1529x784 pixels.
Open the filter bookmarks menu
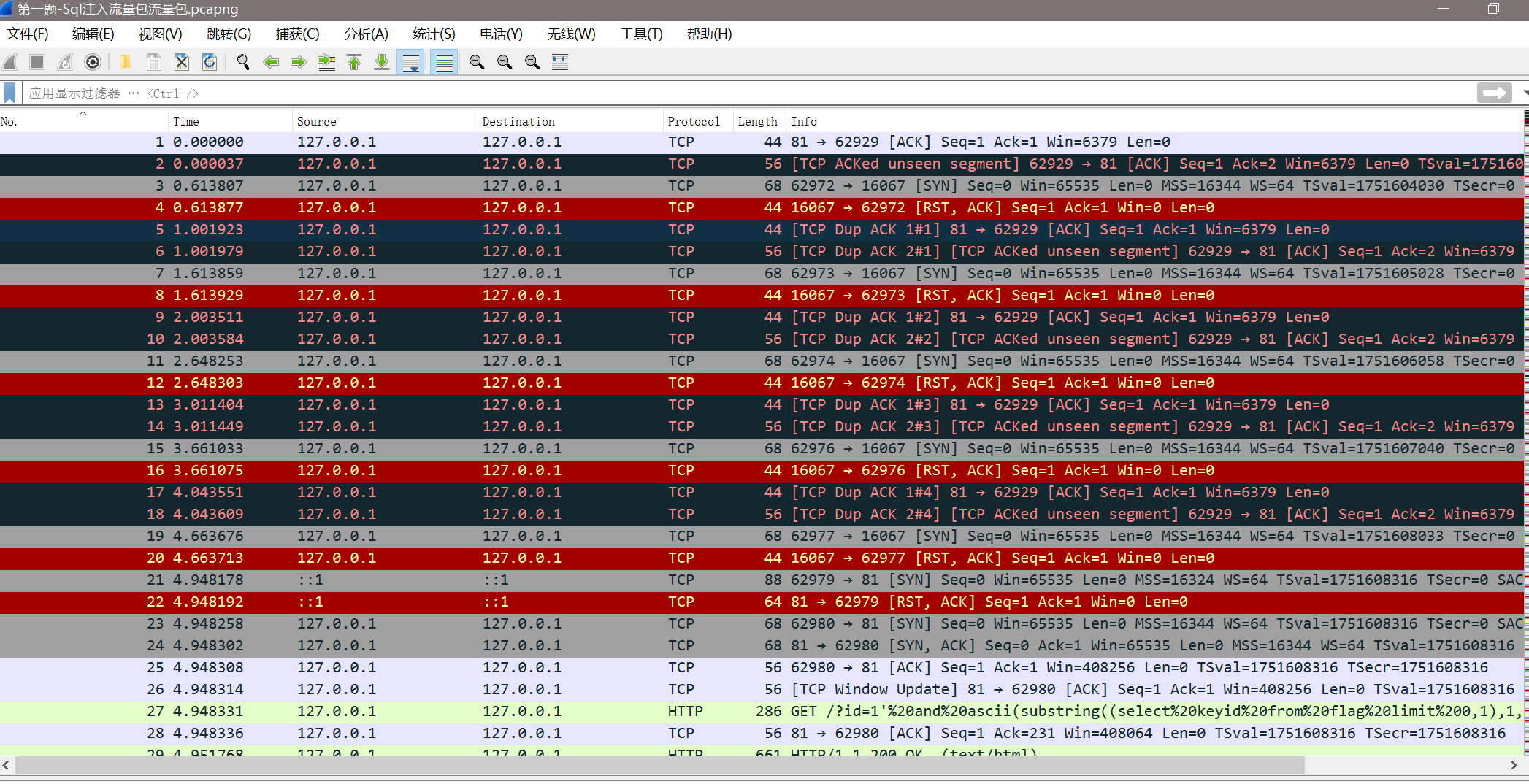(x=9, y=92)
